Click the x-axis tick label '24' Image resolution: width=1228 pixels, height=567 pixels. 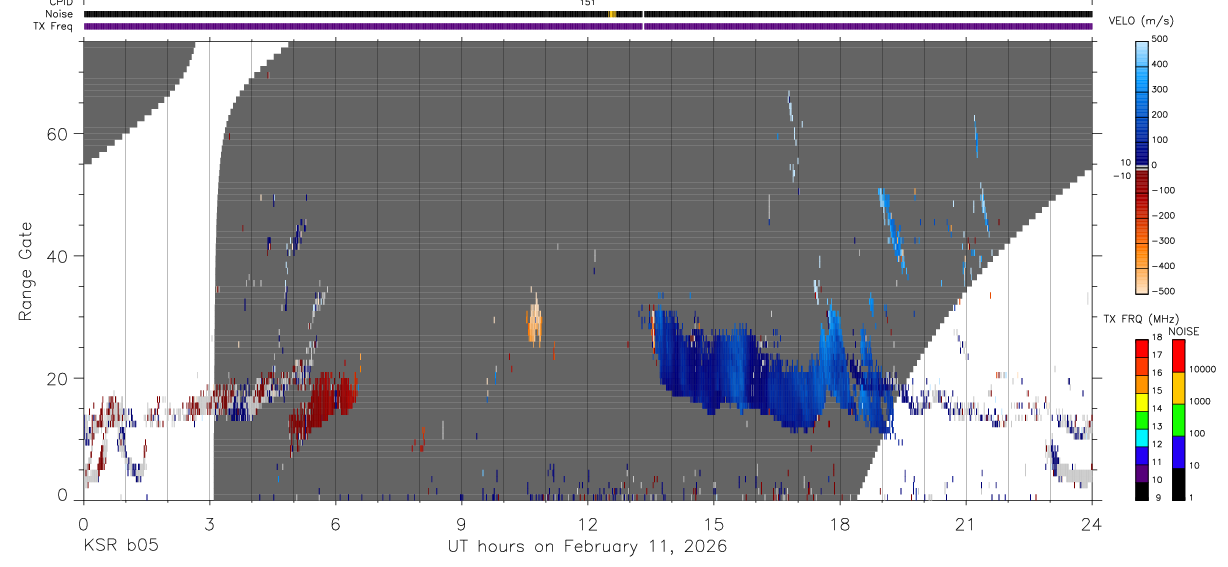(1091, 523)
